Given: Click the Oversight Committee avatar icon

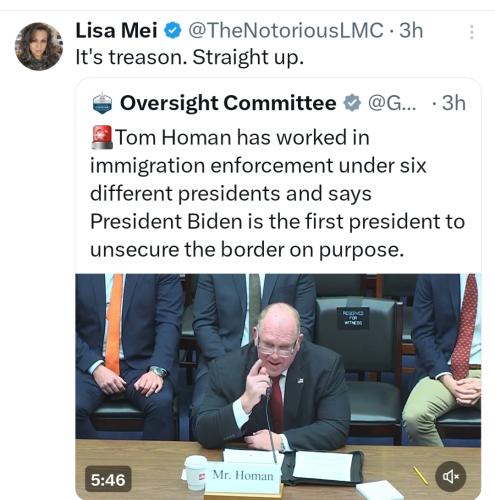Looking at the screenshot, I should pos(102,103).
